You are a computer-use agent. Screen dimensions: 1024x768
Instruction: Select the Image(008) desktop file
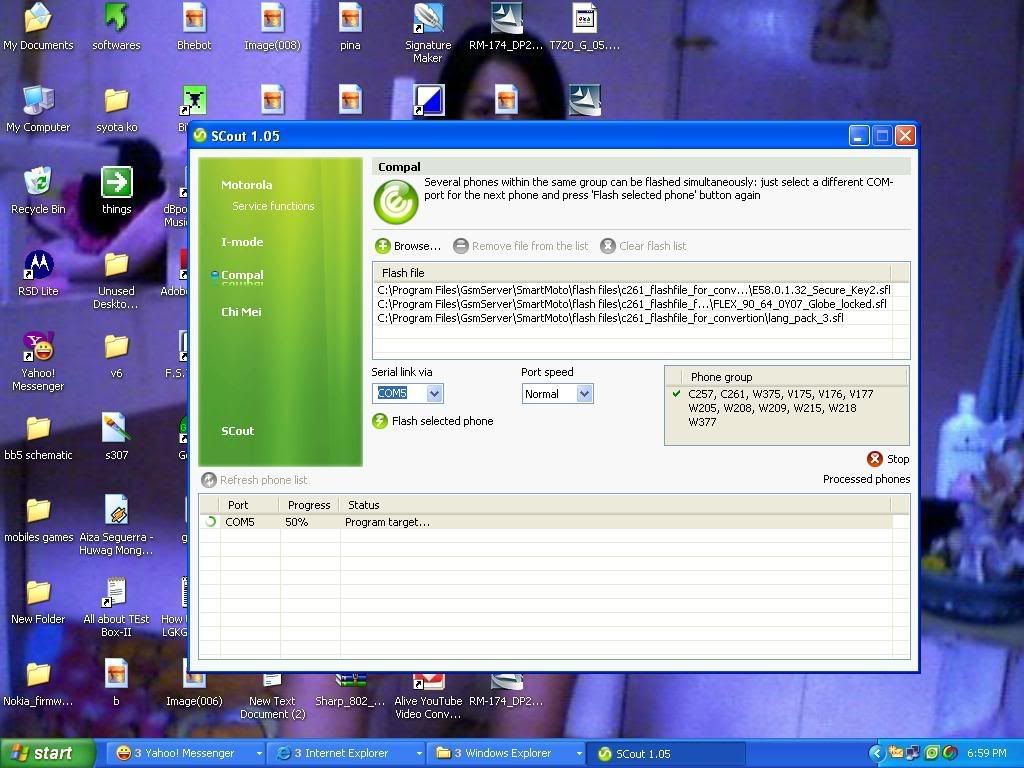[272, 27]
